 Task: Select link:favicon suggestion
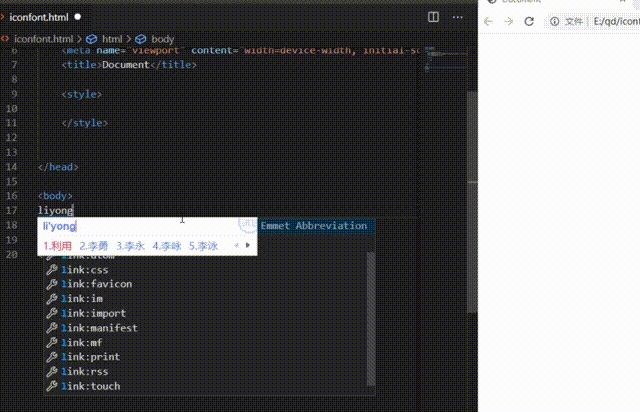pos(206,284)
